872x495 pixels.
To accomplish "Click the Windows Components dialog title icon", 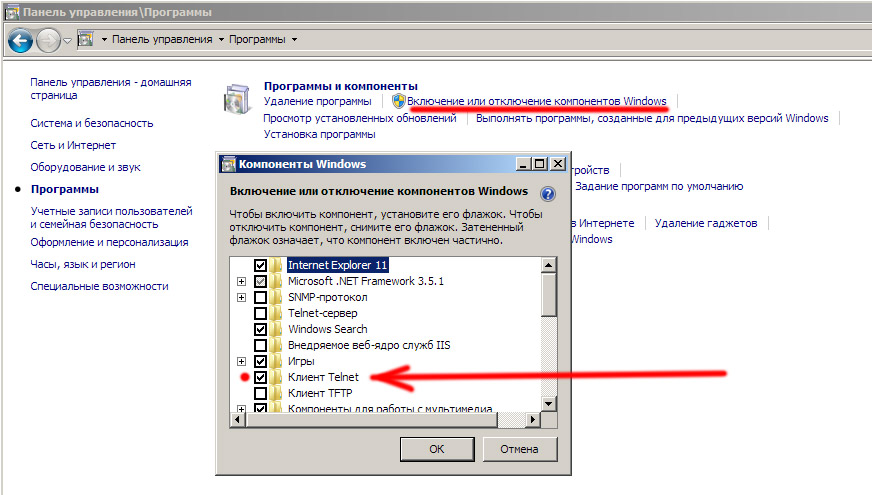I will pos(228,164).
